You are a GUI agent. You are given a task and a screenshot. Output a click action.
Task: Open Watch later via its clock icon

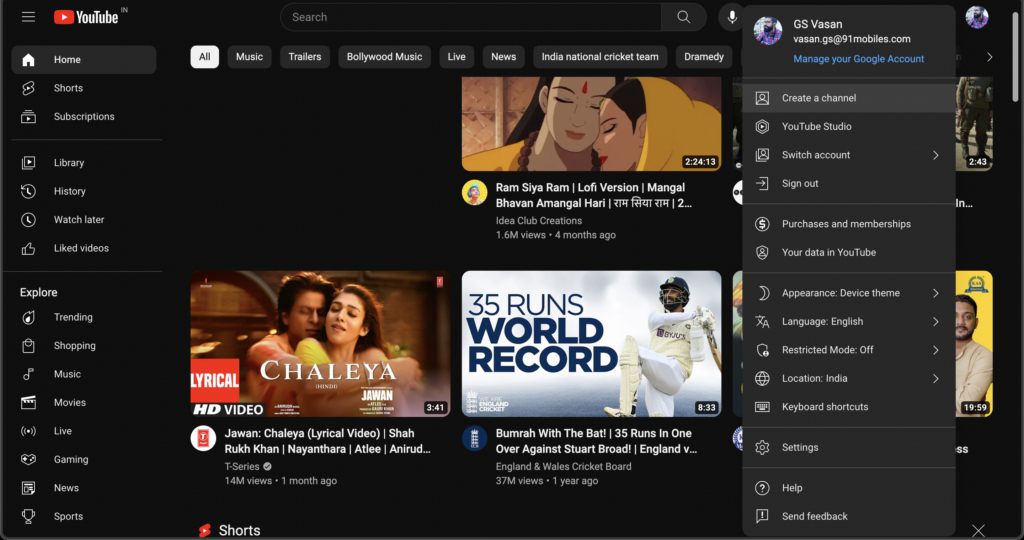(x=28, y=219)
